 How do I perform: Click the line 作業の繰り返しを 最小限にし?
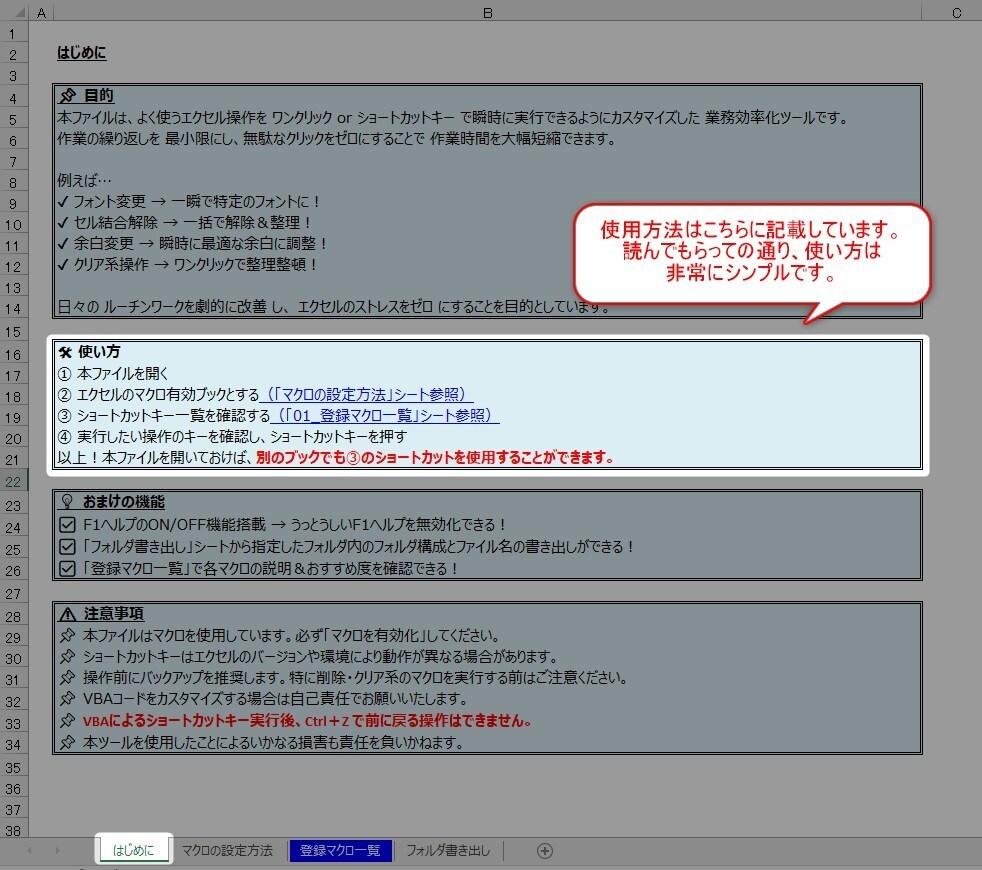click(x=337, y=139)
